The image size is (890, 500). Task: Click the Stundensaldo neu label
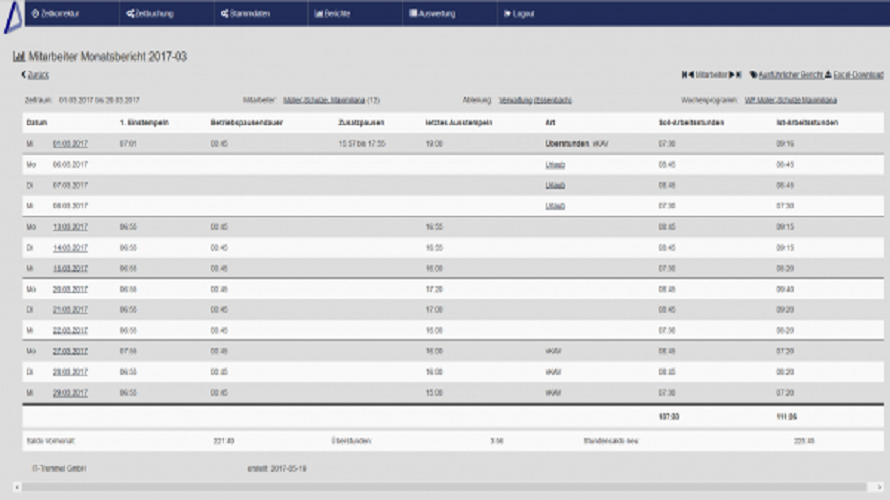click(x=611, y=441)
